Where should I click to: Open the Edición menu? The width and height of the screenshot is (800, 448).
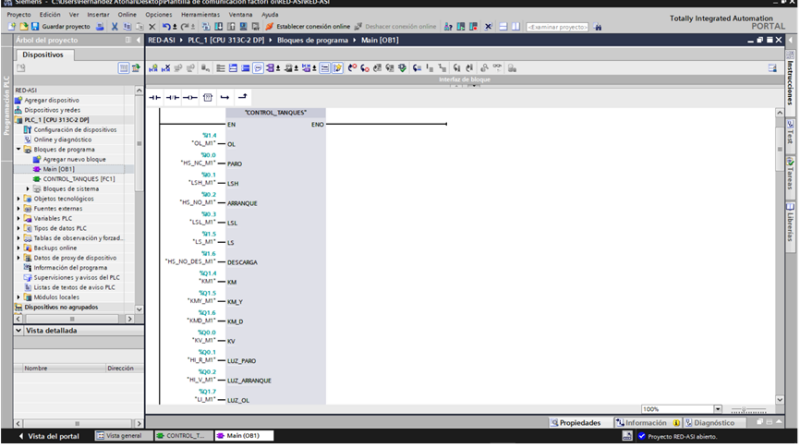50,15
